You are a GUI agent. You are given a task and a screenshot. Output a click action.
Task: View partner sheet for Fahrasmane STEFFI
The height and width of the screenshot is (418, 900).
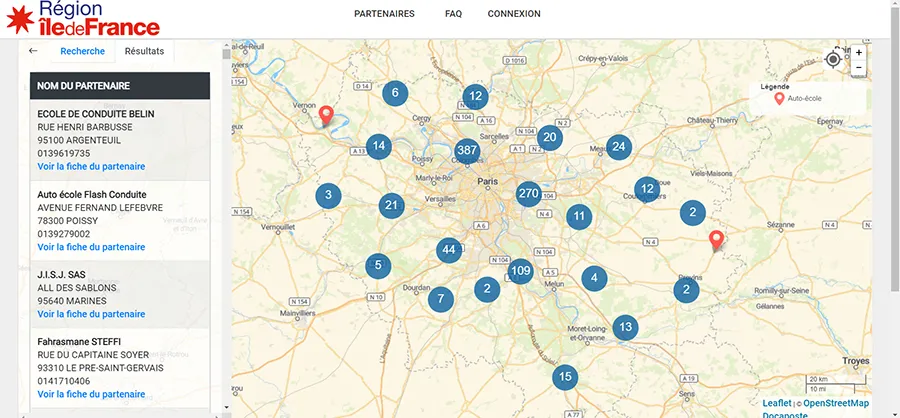click(91, 394)
